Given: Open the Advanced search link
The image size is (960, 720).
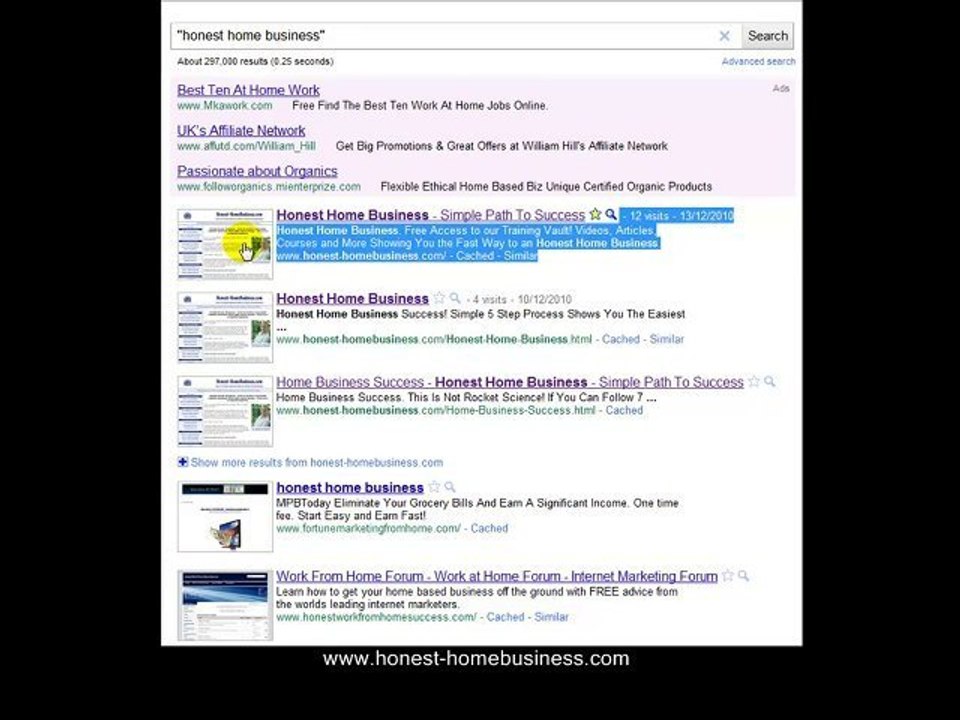Looking at the screenshot, I should tap(758, 62).
